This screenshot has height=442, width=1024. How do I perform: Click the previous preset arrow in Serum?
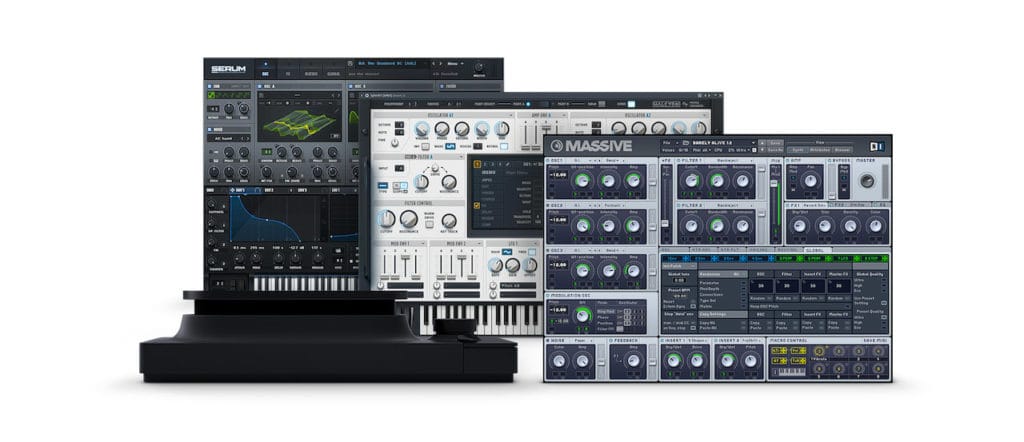433,64
